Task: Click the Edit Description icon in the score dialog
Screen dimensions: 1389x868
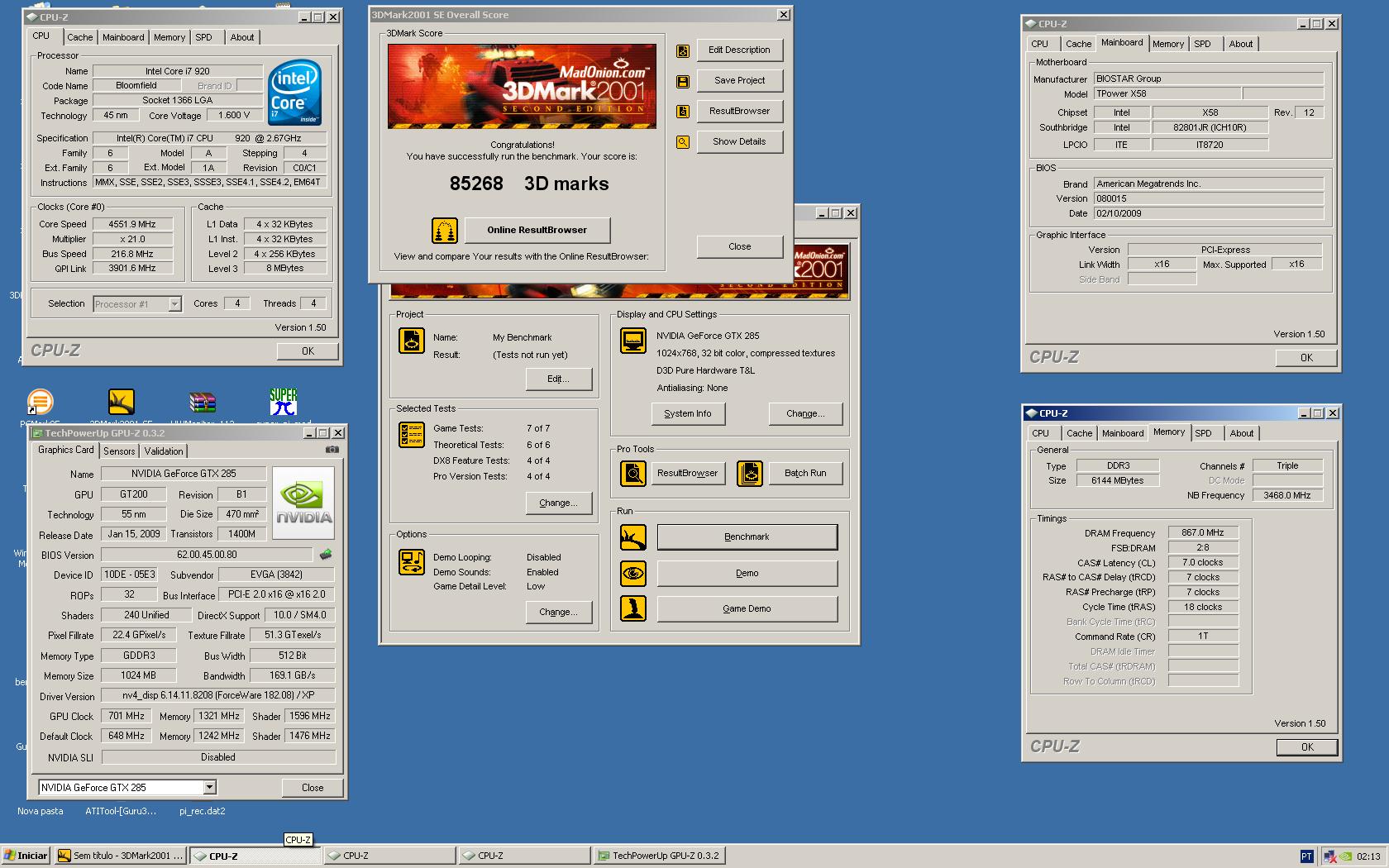Action: pyautogui.click(x=683, y=50)
